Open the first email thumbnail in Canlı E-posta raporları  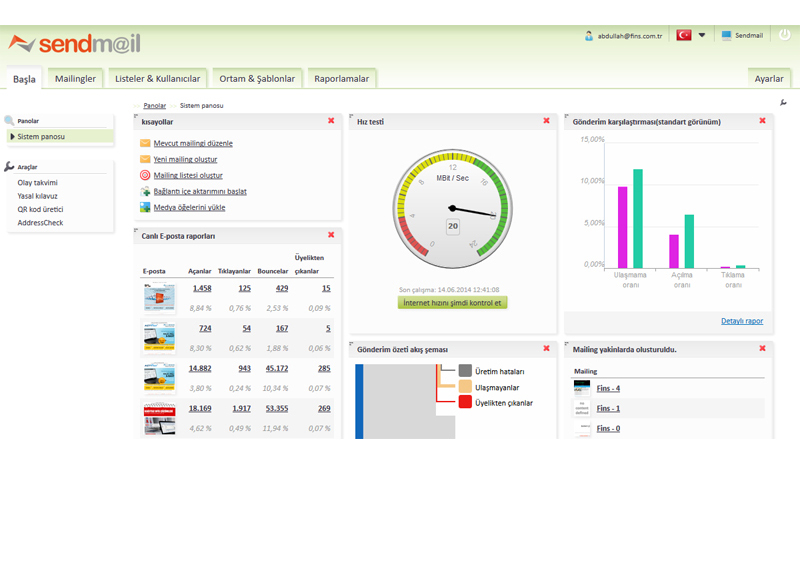coord(159,295)
